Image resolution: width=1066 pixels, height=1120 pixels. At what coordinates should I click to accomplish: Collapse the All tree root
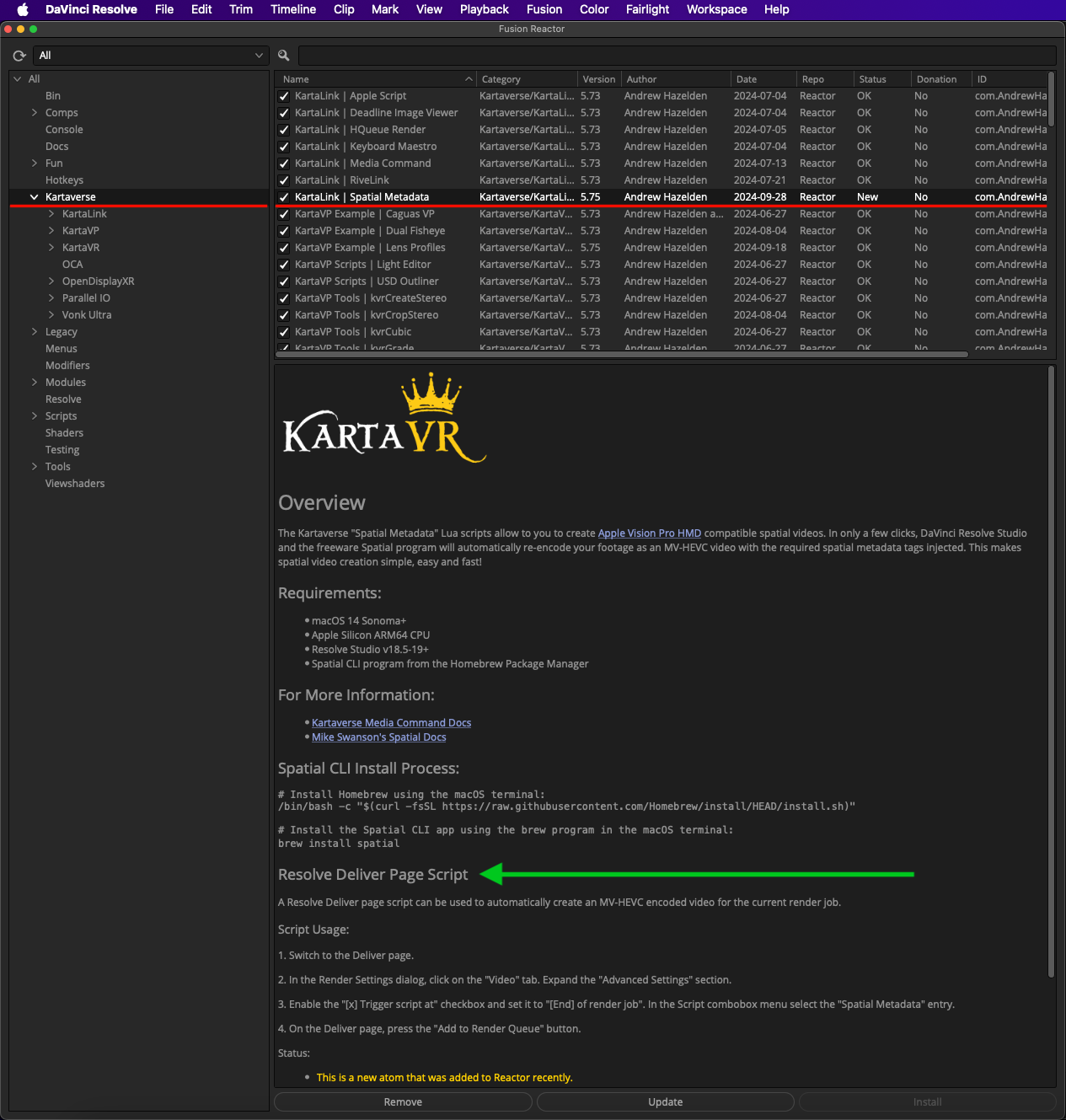[x=18, y=79]
